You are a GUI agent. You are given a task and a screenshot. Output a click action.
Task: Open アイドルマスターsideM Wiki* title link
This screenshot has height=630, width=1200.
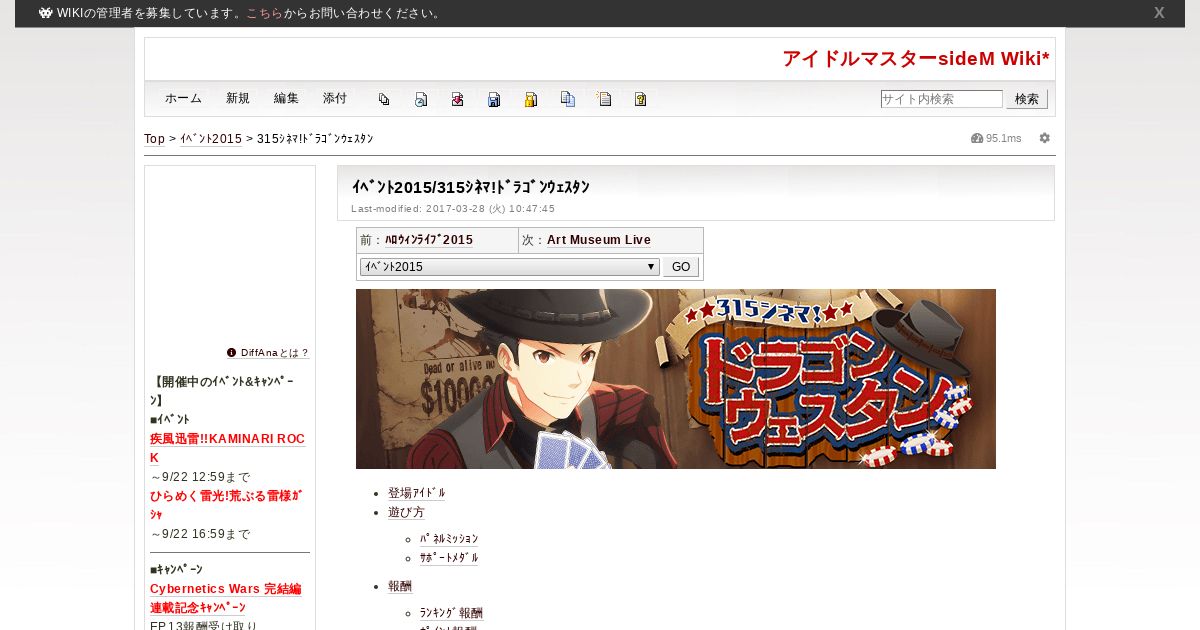[916, 59]
